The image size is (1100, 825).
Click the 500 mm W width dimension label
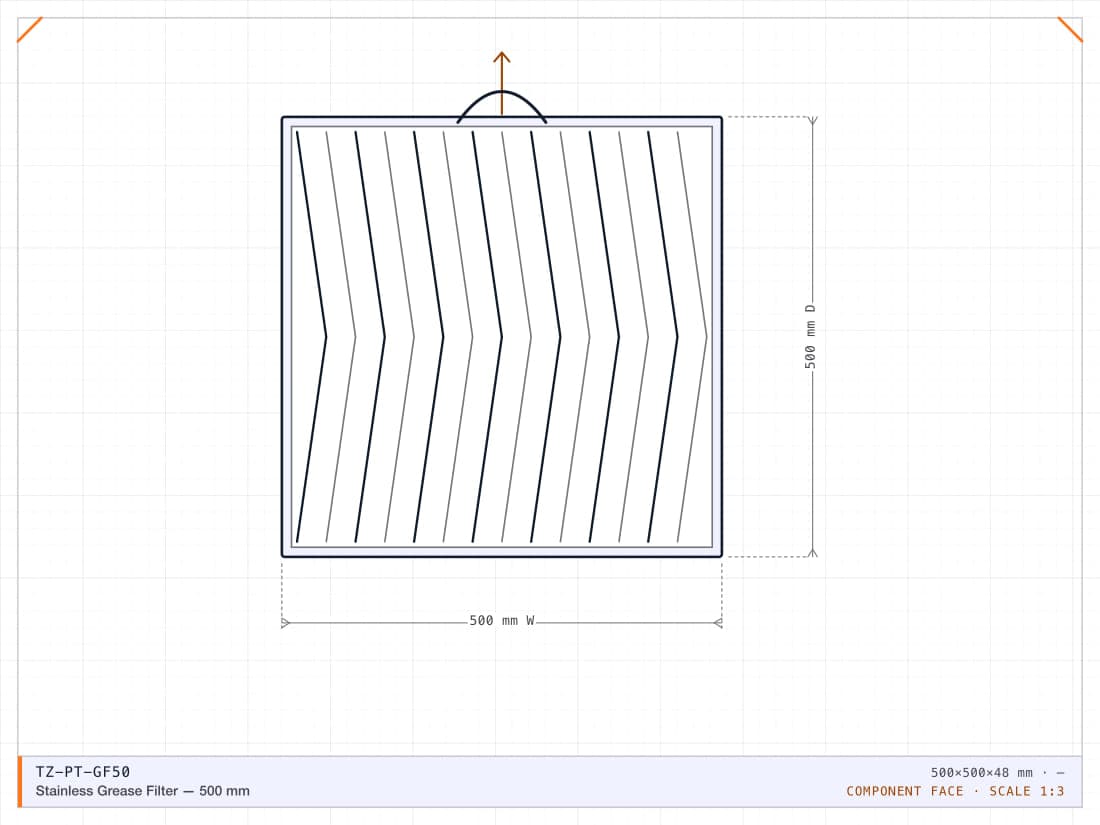(x=502, y=621)
